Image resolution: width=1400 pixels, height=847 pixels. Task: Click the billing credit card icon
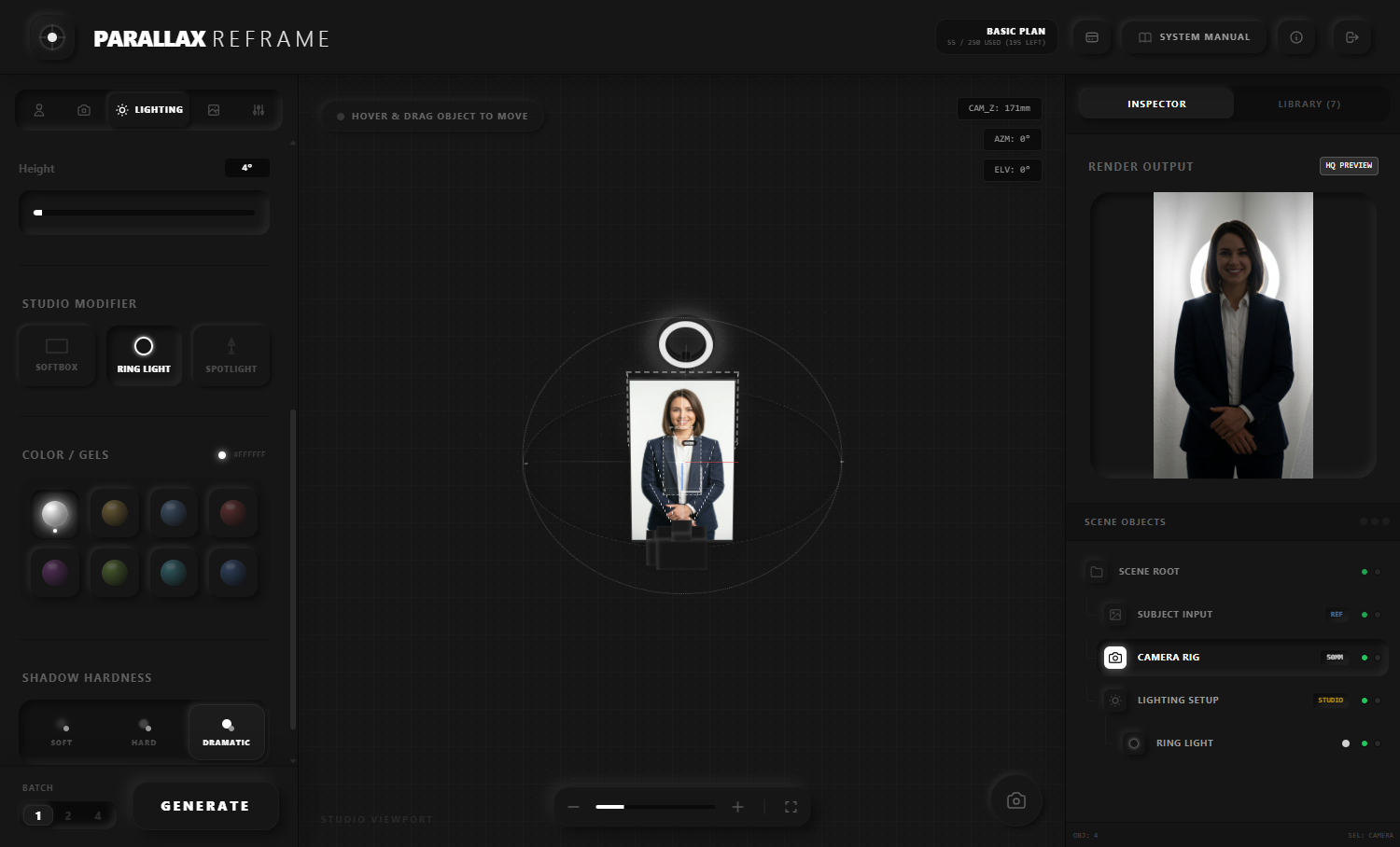pyautogui.click(x=1092, y=37)
